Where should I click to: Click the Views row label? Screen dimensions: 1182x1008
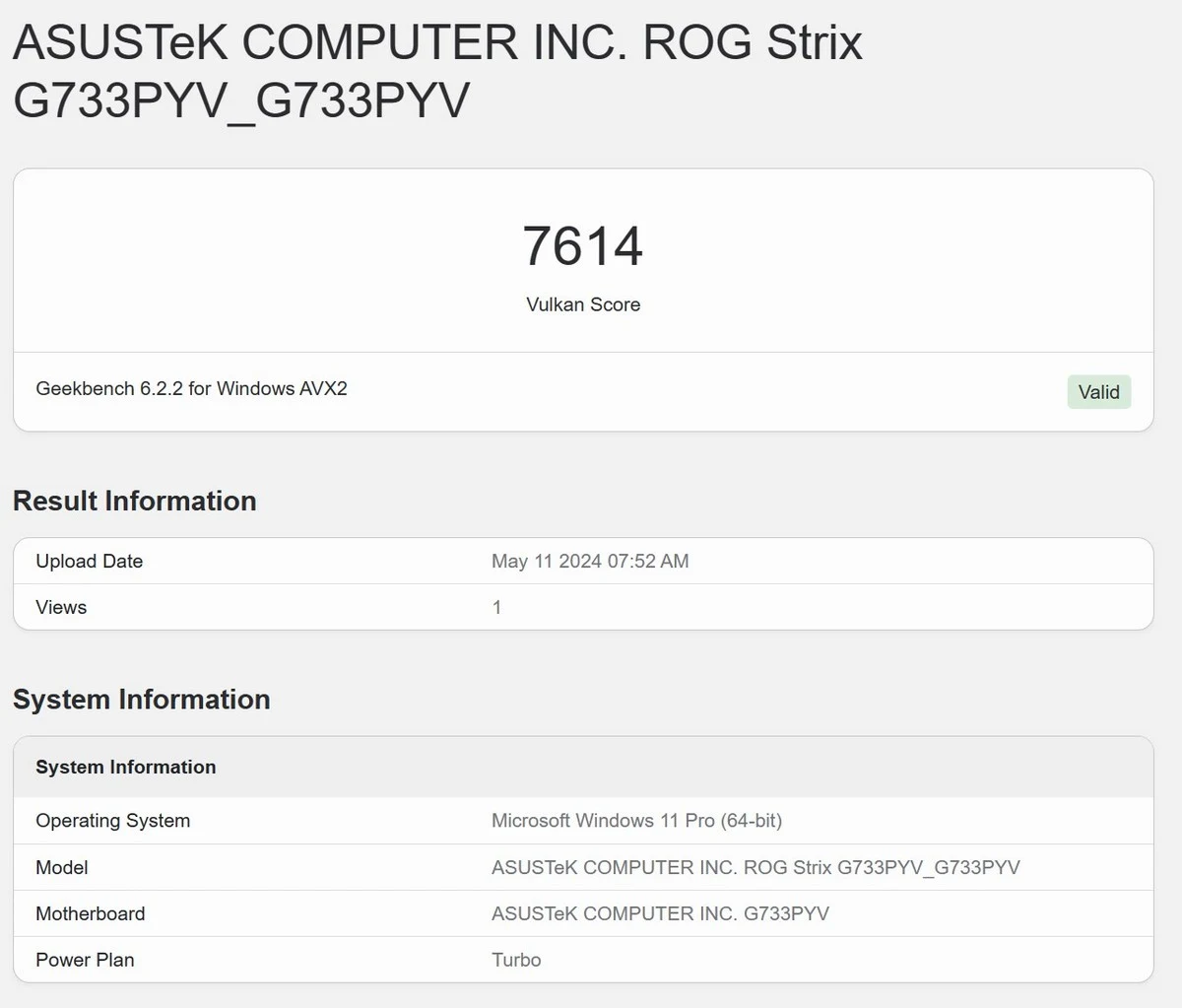61,607
